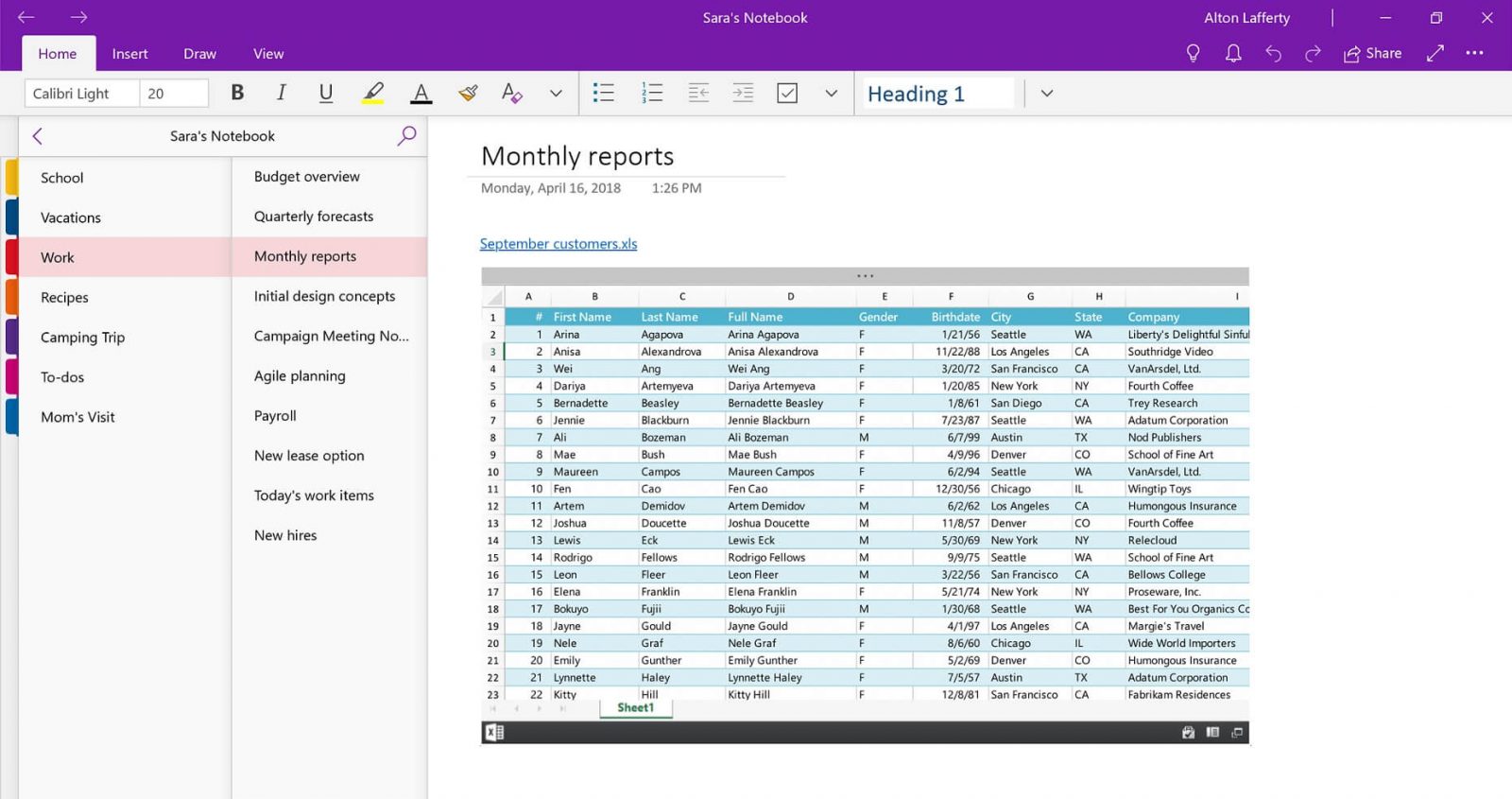Collapse navigation with the back chevron
The width and height of the screenshot is (1512, 799).
pyautogui.click(x=37, y=136)
